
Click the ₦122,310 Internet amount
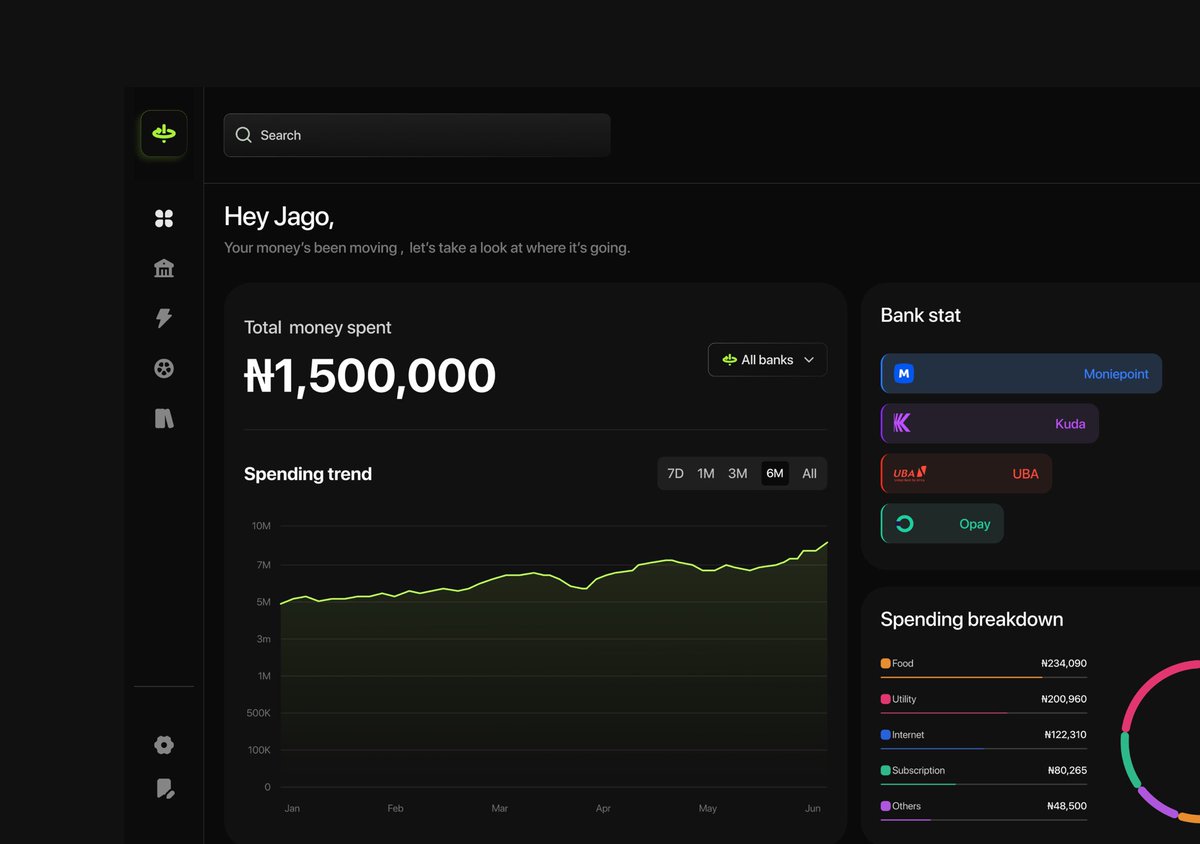(1065, 735)
